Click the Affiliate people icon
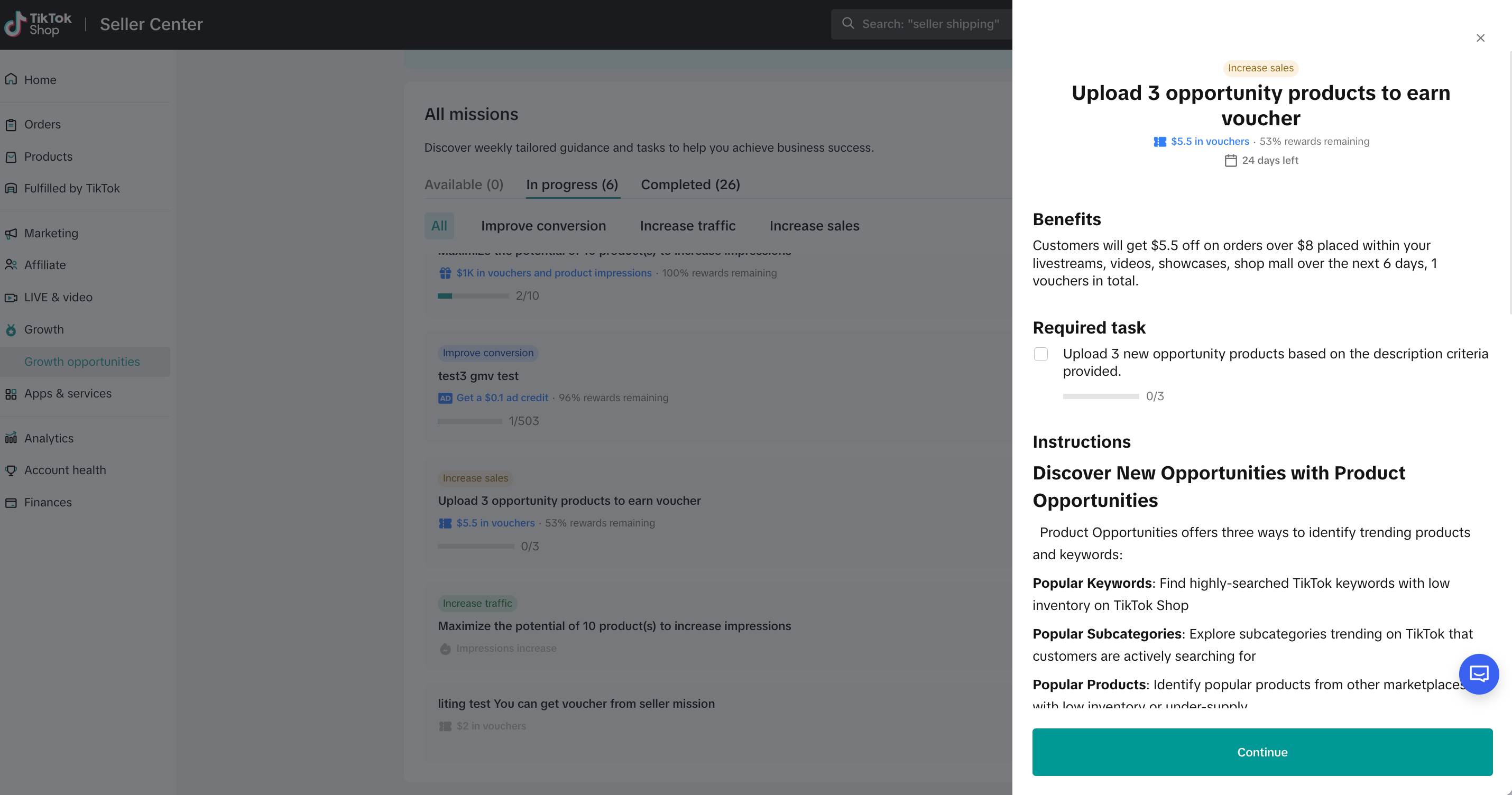This screenshot has width=1512, height=795. point(11,265)
